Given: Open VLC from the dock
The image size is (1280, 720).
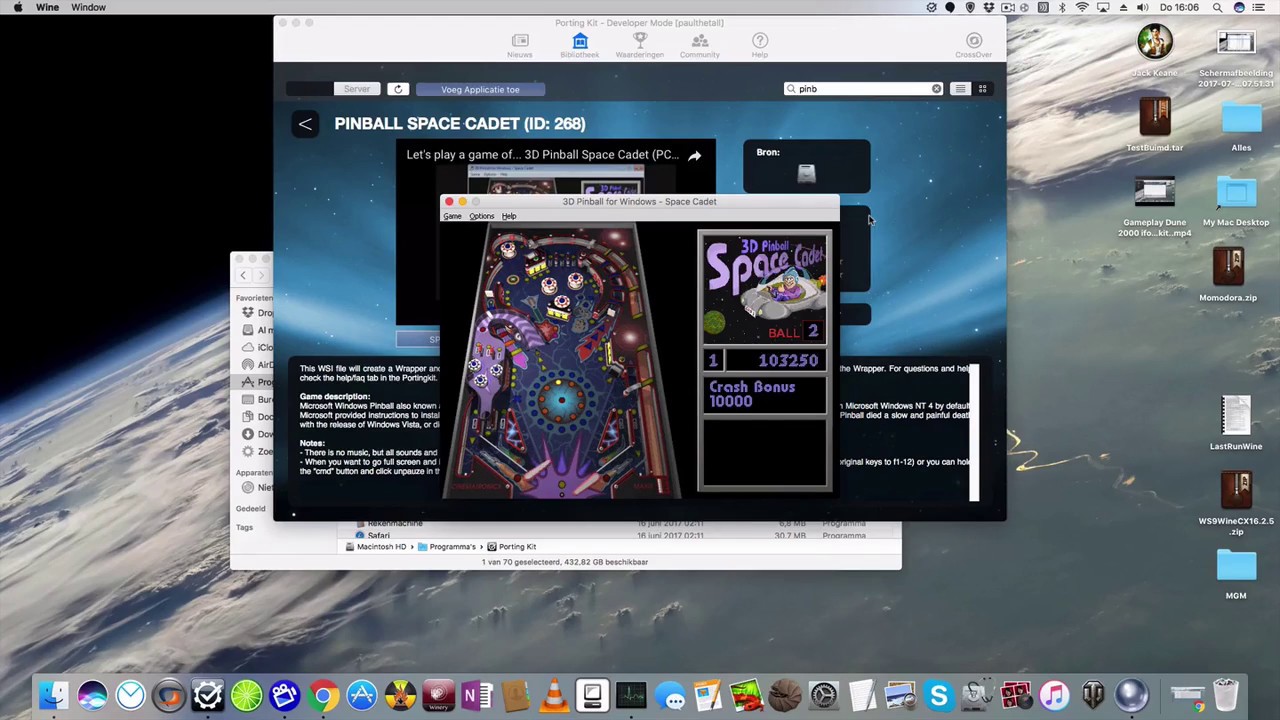Looking at the screenshot, I should (x=554, y=695).
